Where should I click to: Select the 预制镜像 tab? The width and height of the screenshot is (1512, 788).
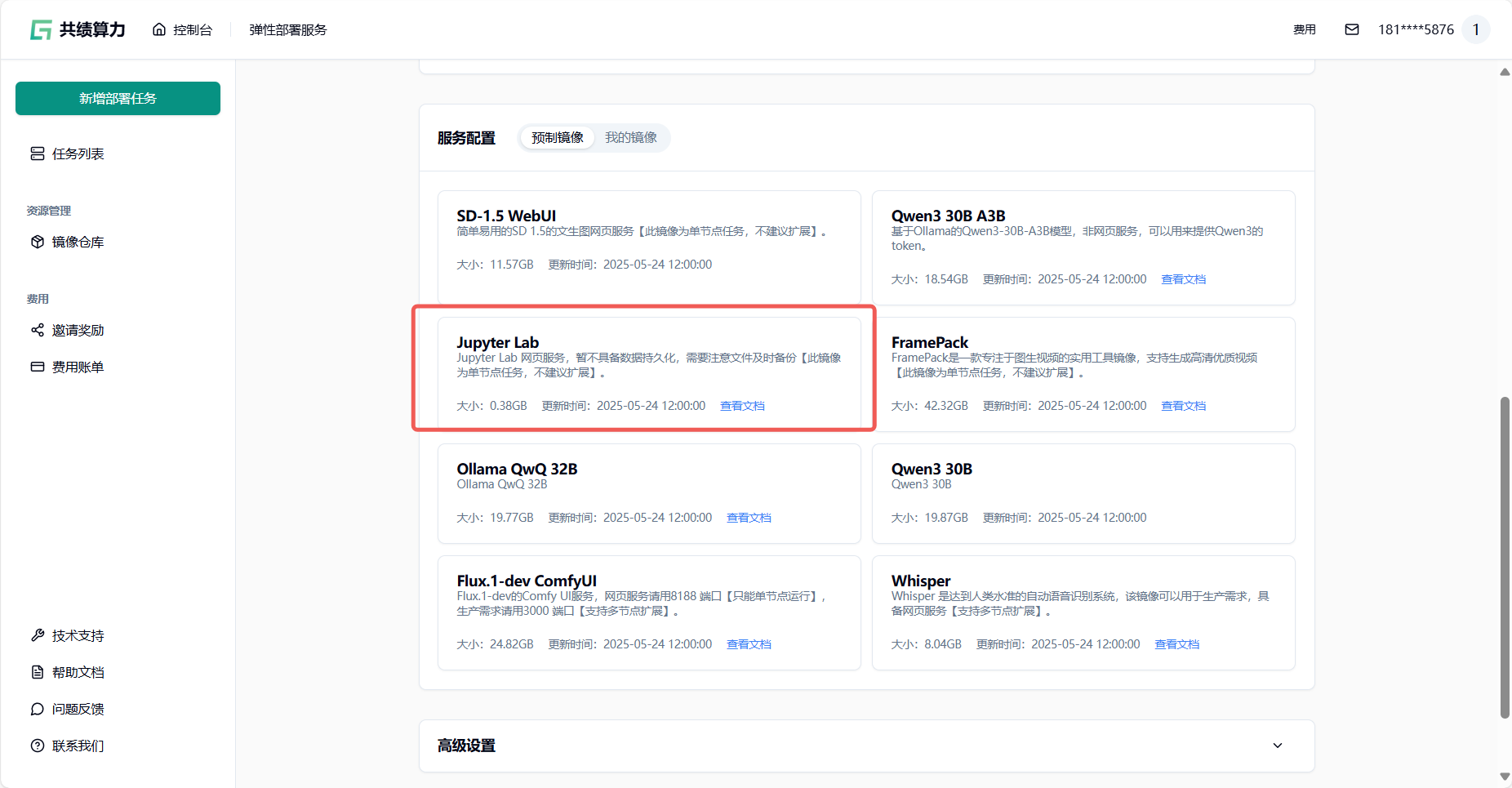tap(558, 137)
